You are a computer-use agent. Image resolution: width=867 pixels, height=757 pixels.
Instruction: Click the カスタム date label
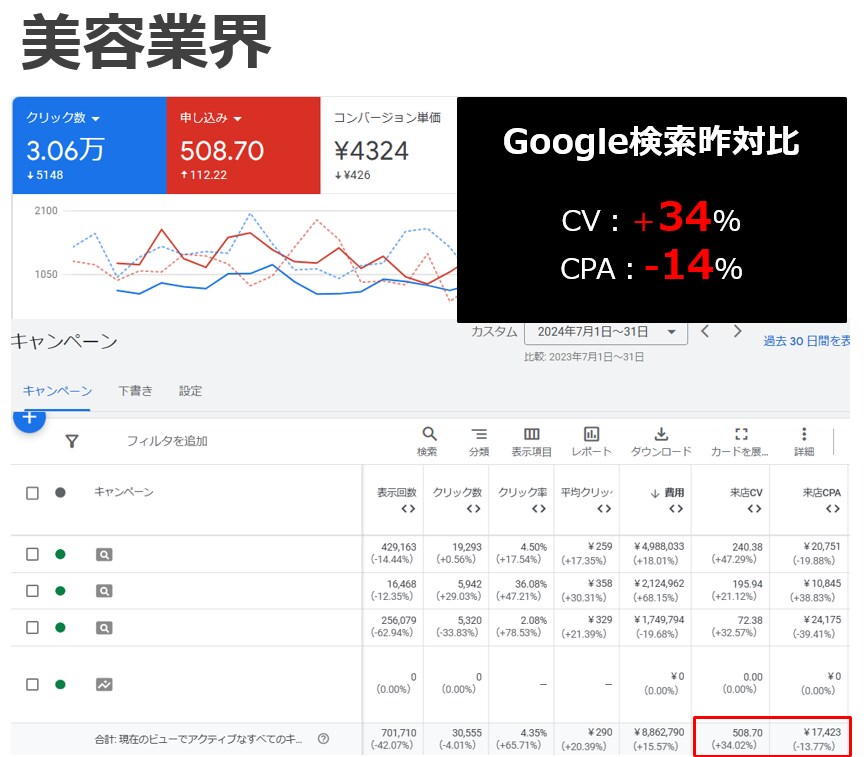[494, 332]
